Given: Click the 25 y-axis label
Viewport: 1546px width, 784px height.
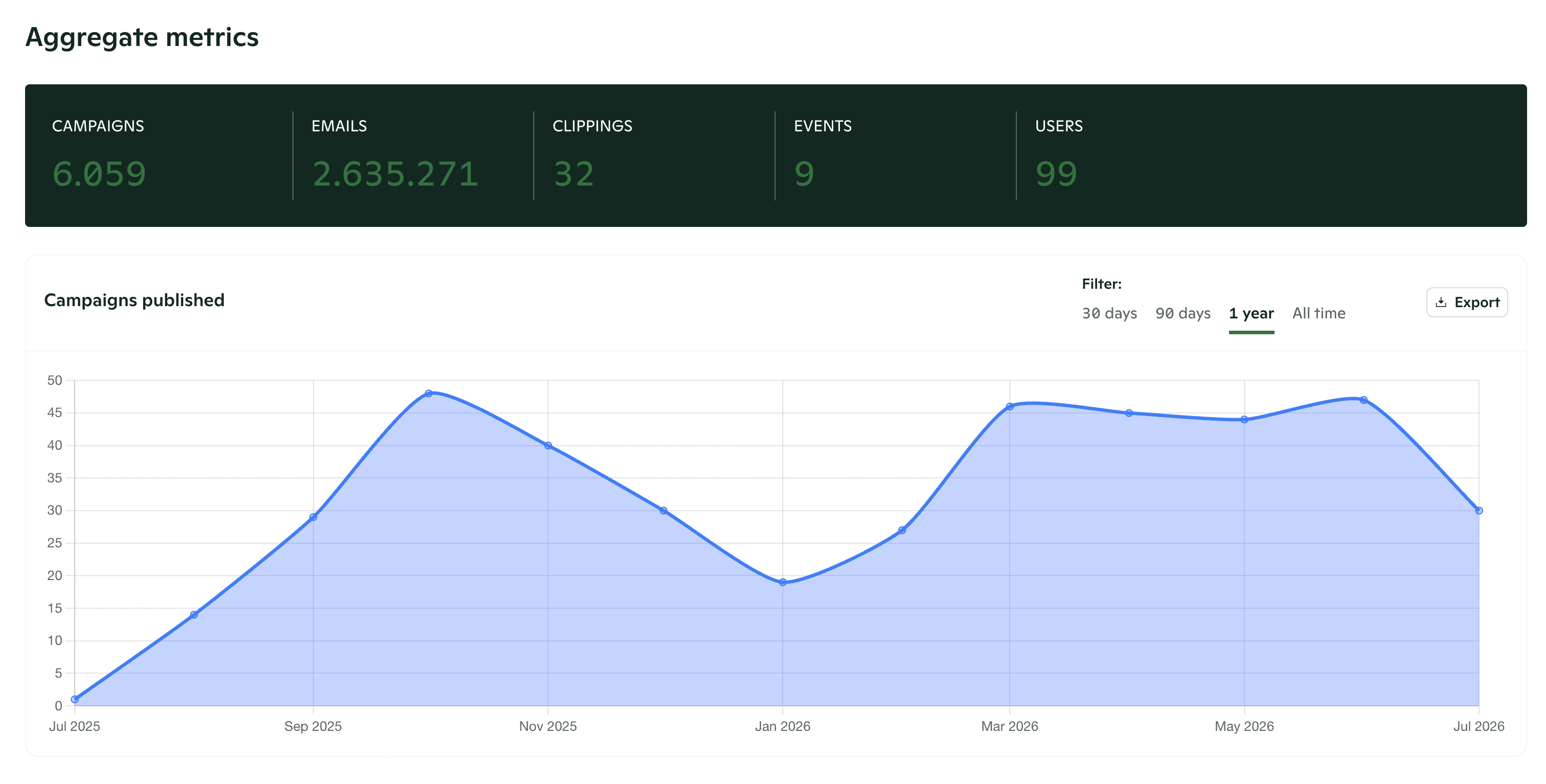Looking at the screenshot, I should click(55, 543).
